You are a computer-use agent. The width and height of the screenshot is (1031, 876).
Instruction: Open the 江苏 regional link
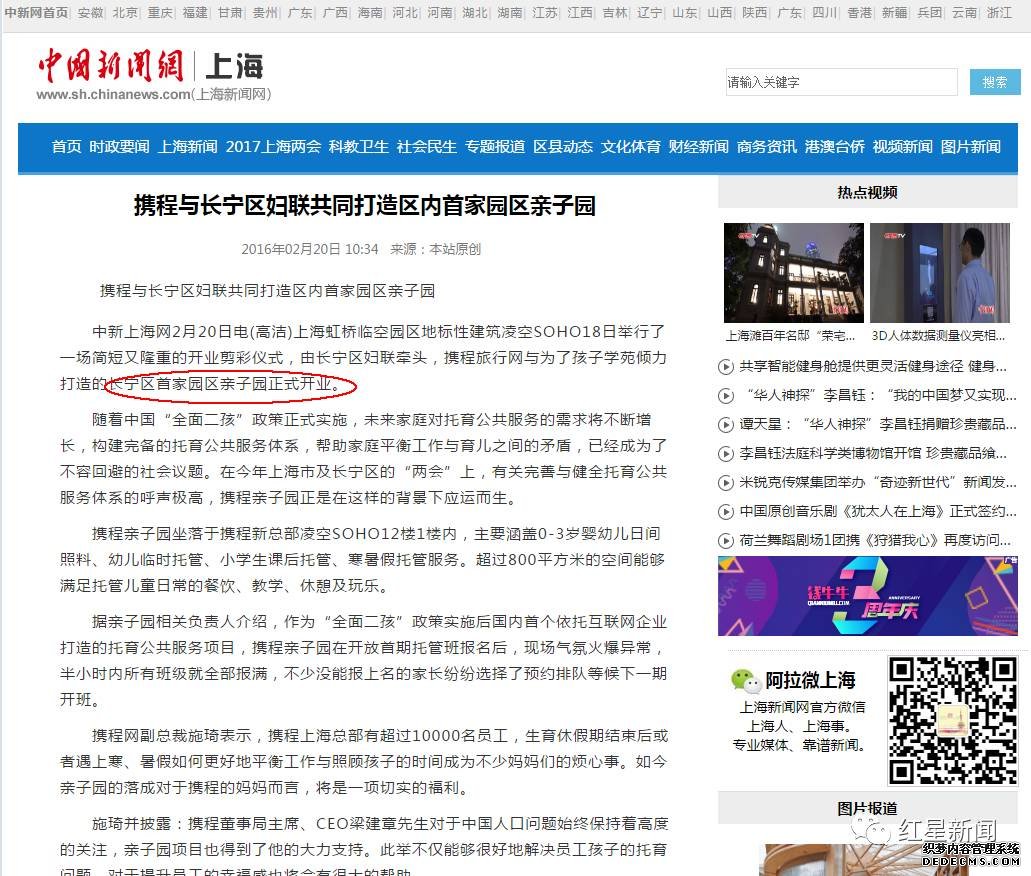click(545, 12)
